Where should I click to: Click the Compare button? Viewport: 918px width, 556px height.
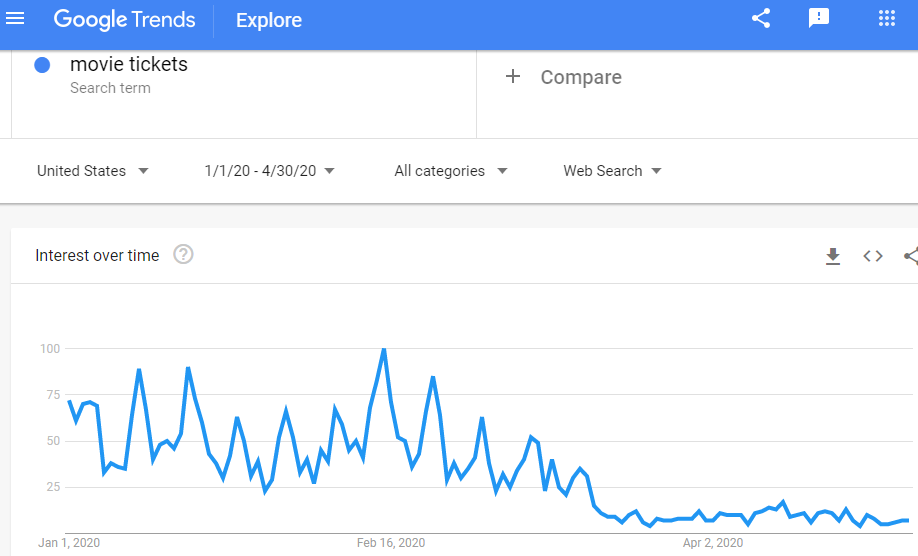tap(580, 77)
